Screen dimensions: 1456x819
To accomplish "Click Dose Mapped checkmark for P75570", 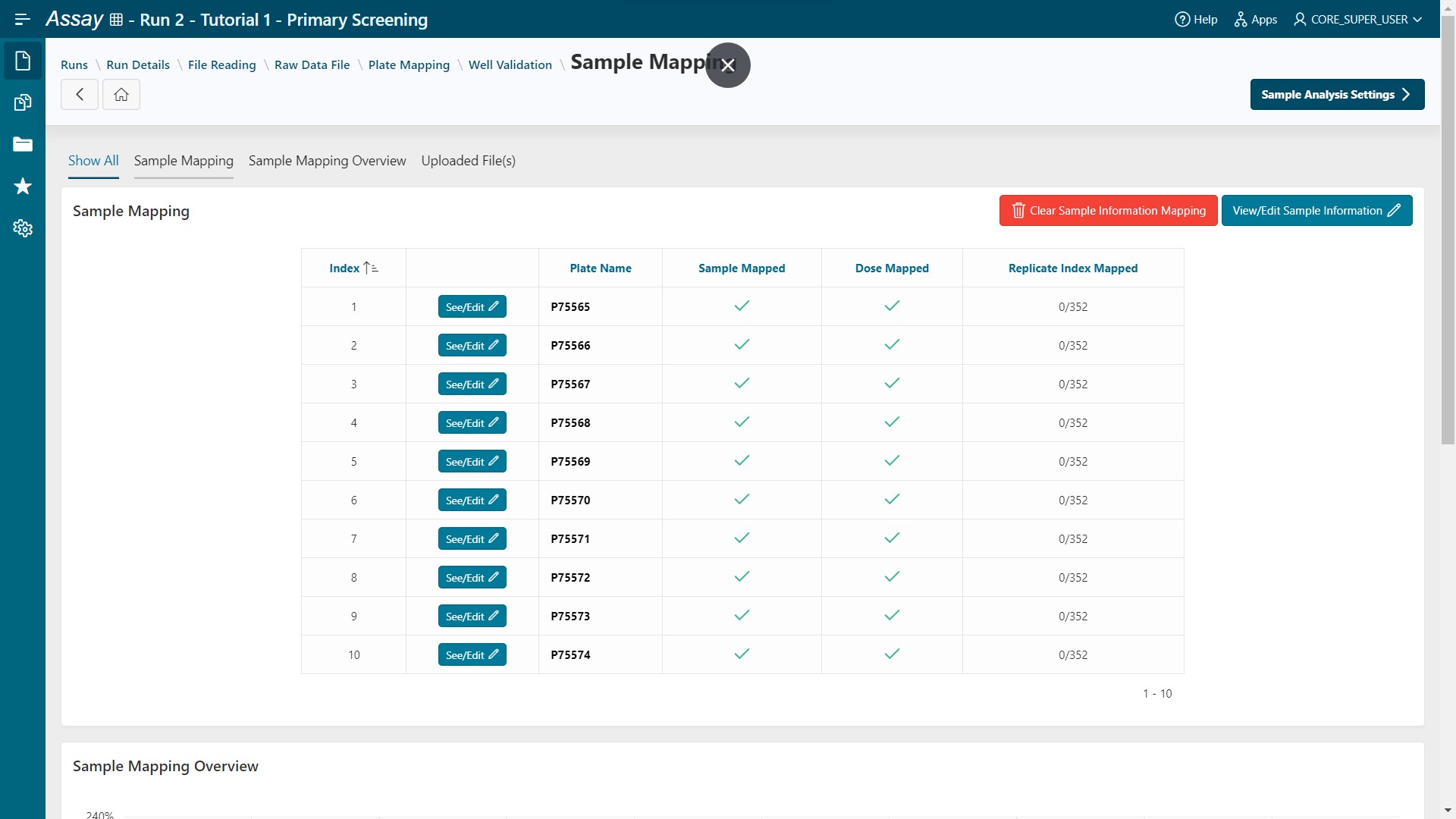I will tap(892, 499).
